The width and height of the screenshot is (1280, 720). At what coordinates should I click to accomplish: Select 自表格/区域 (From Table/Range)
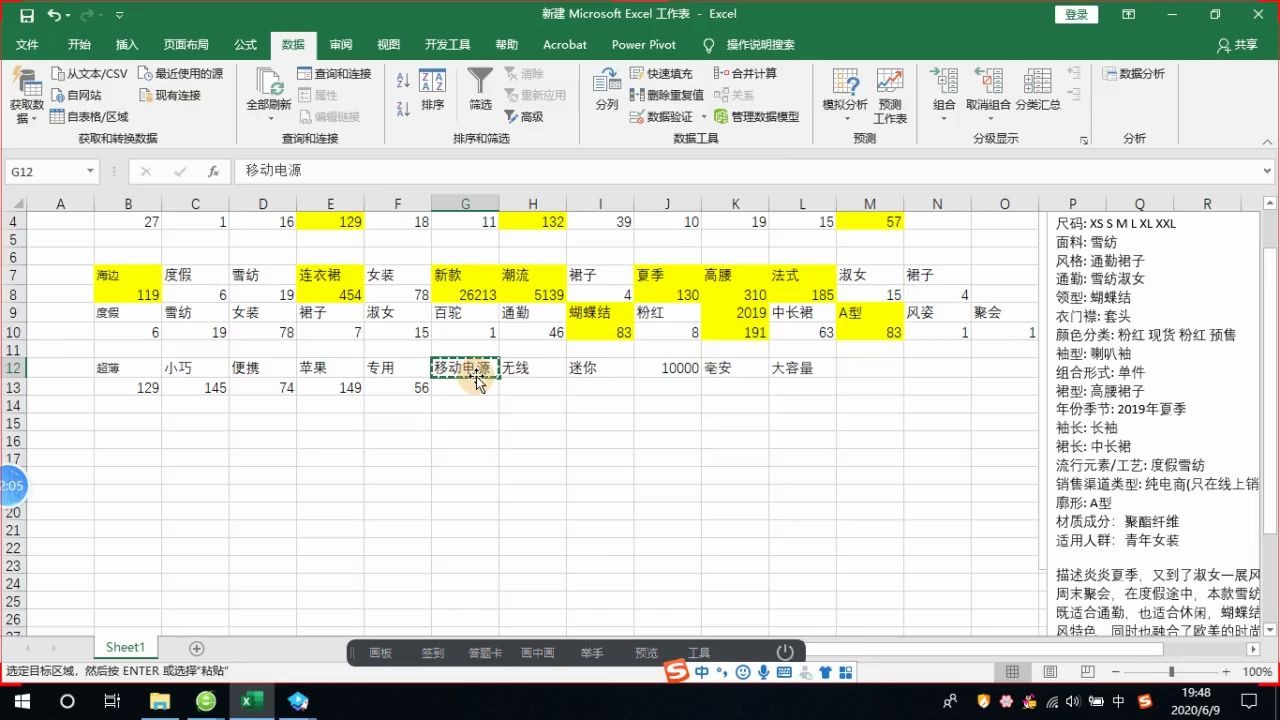tap(89, 117)
